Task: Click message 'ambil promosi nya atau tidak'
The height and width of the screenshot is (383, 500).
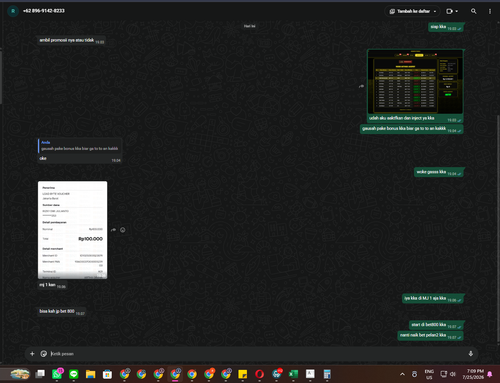Action: 72,40
